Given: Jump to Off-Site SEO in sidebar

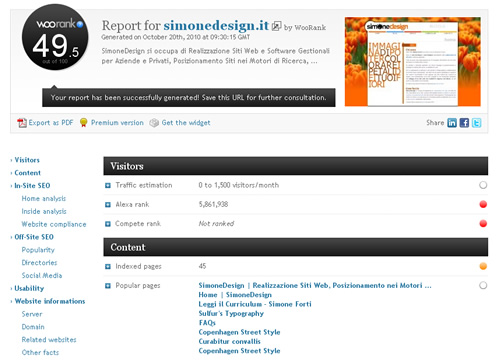Looking at the screenshot, I should tap(34, 237).
